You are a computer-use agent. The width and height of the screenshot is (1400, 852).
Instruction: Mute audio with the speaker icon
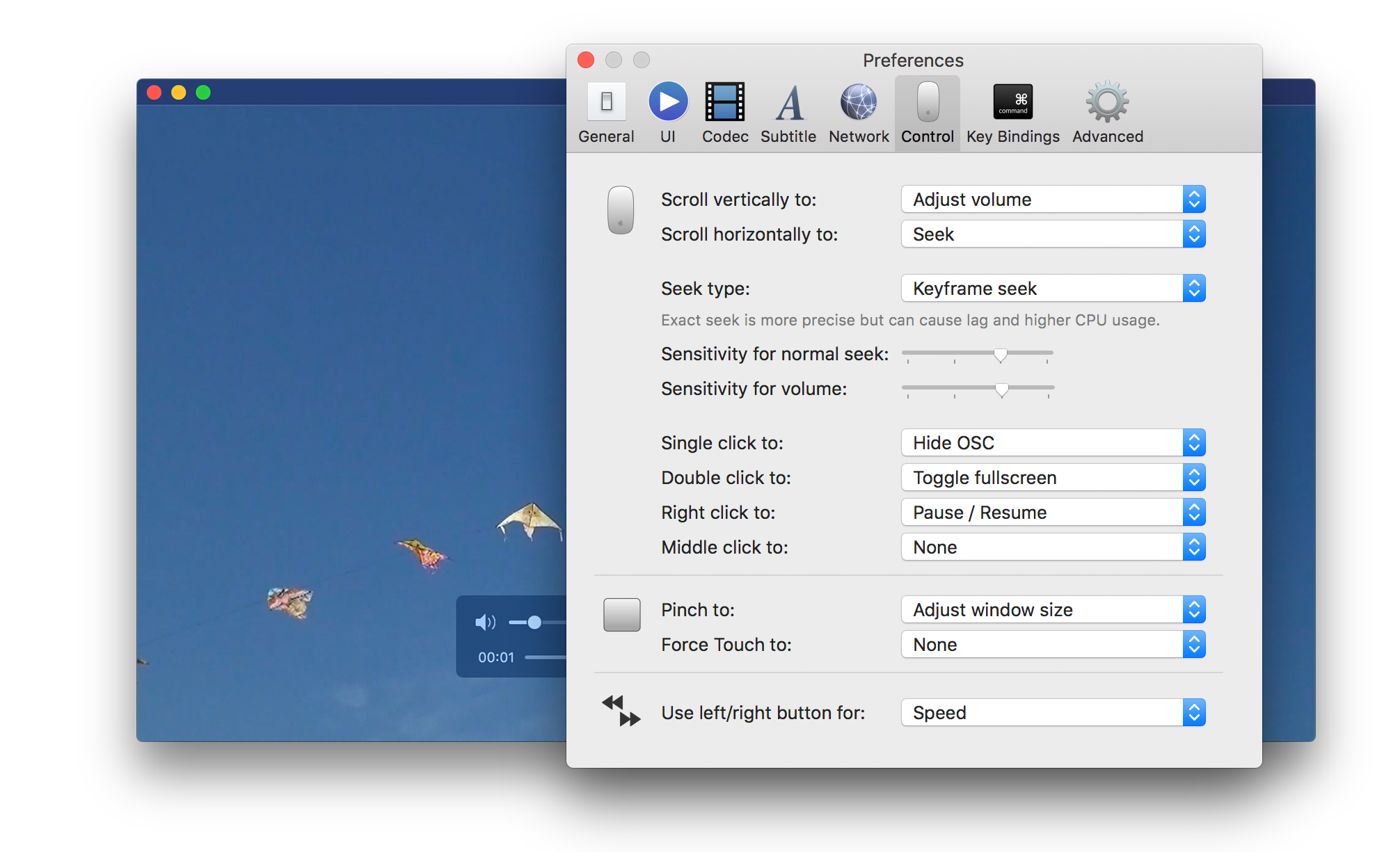(x=485, y=622)
